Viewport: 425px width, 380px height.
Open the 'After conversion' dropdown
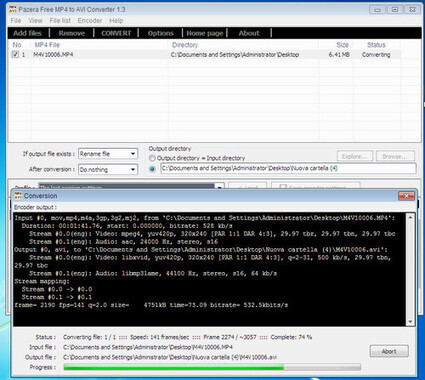tap(108, 170)
